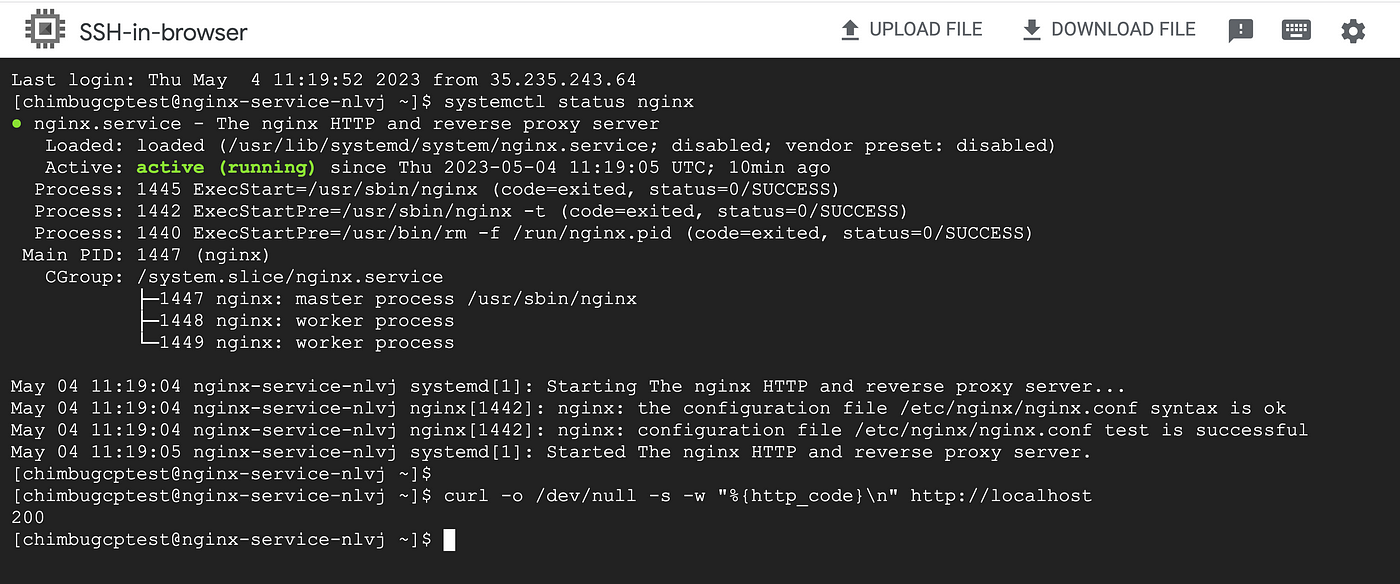The image size is (1400, 584).
Task: Open the settings gear icon
Action: [1353, 31]
